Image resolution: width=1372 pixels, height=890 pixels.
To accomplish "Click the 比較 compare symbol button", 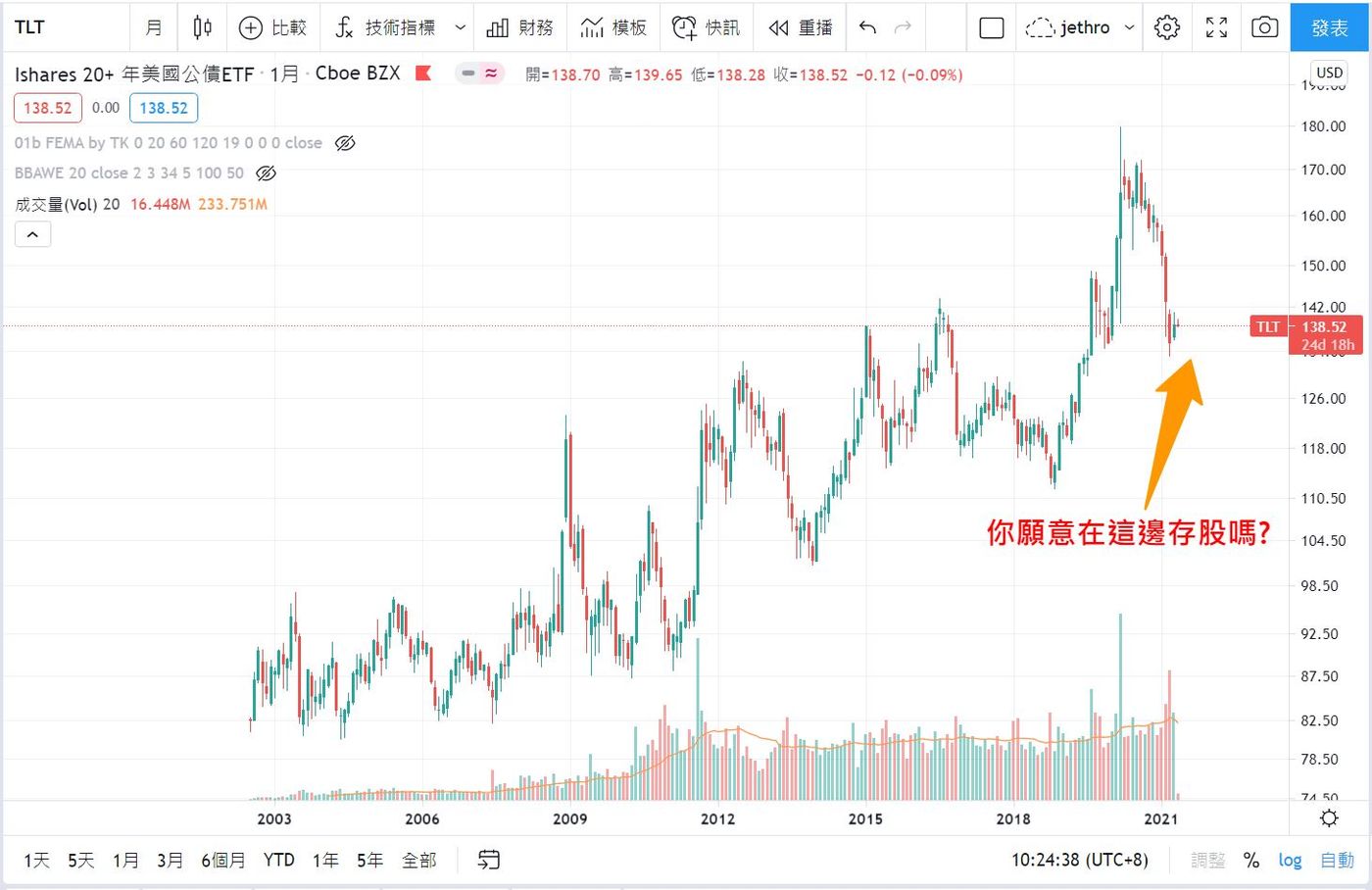I will (x=273, y=27).
